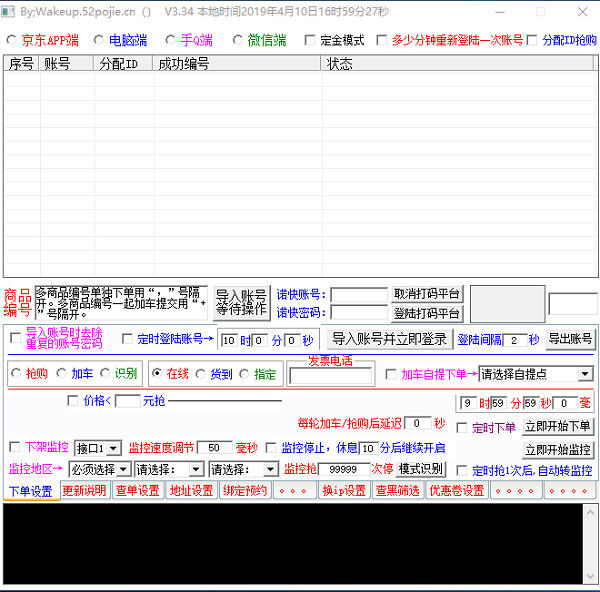Open the 地址设置 tab
600x592 pixels.
click(x=191, y=491)
